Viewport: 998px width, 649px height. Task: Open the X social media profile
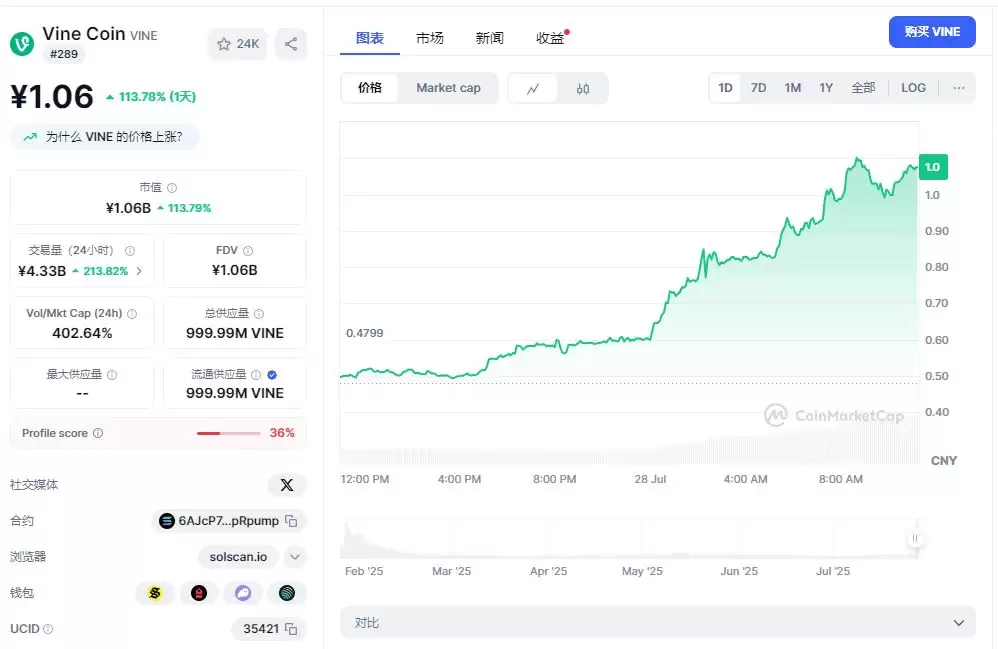(x=287, y=484)
